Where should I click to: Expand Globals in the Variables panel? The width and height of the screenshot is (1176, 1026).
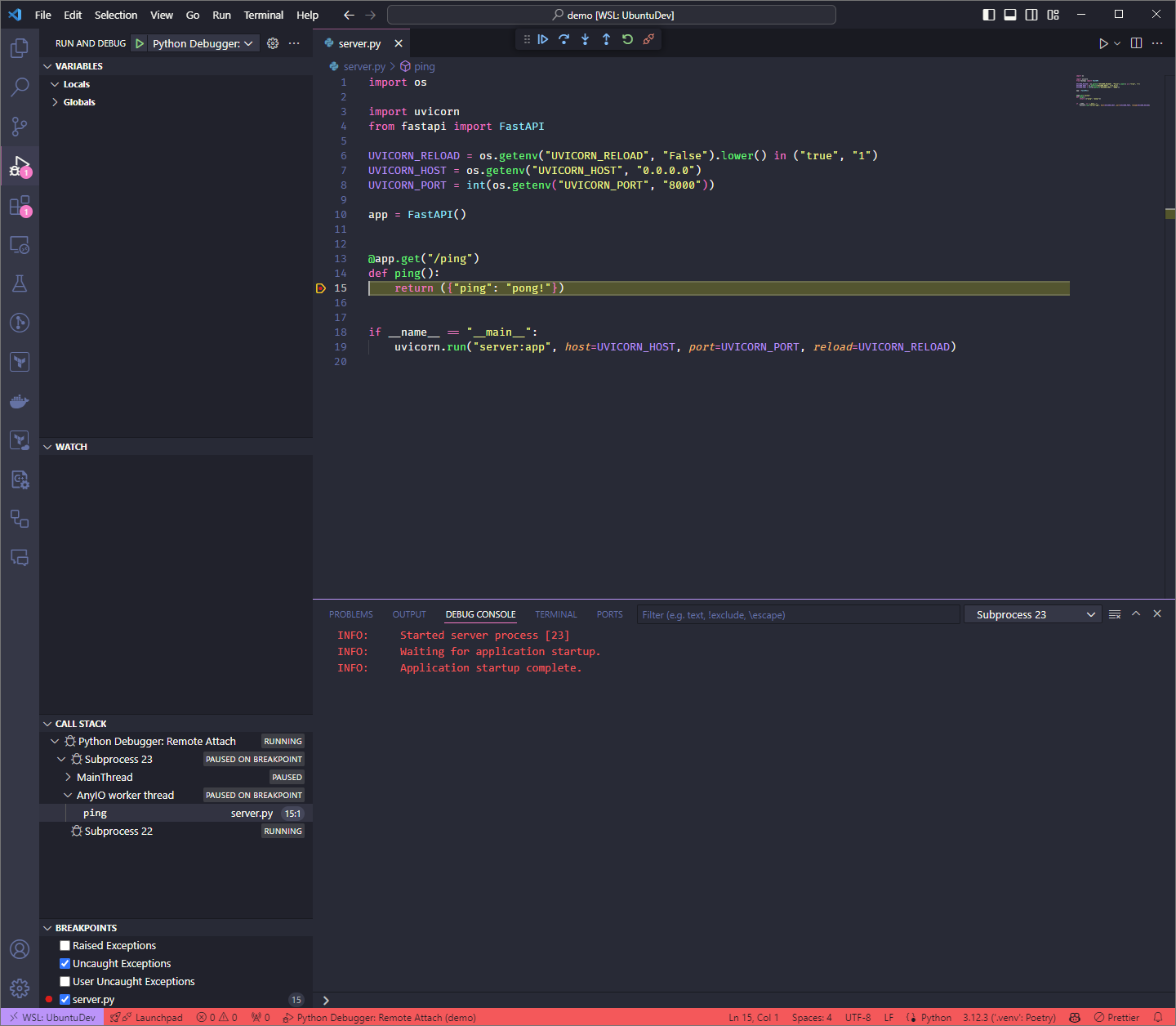[x=54, y=101]
